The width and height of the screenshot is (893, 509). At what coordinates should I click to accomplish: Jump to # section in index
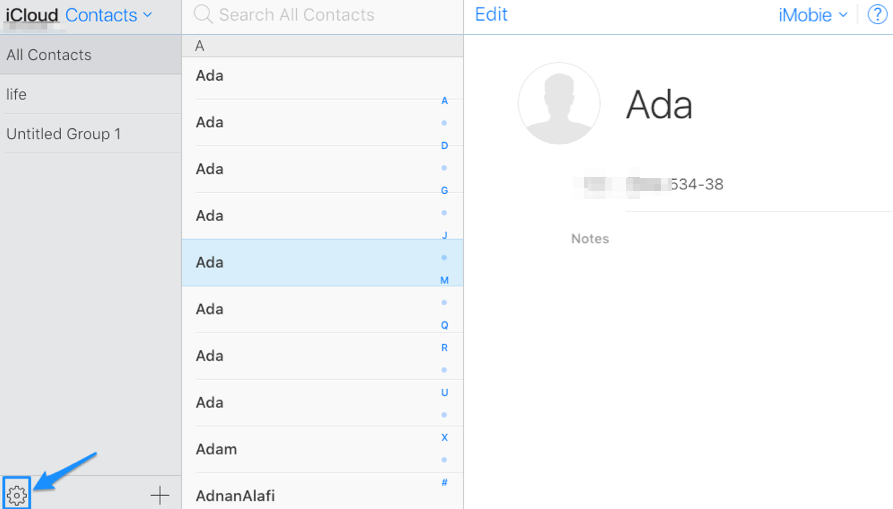[444, 483]
